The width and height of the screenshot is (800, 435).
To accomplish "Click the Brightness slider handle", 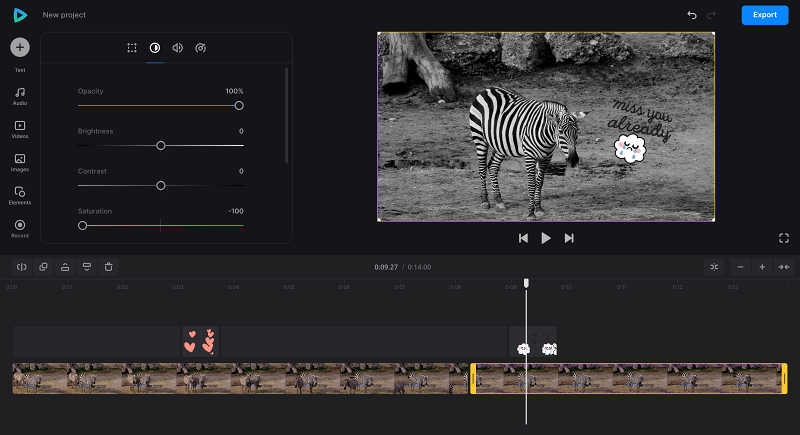I will click(x=161, y=146).
